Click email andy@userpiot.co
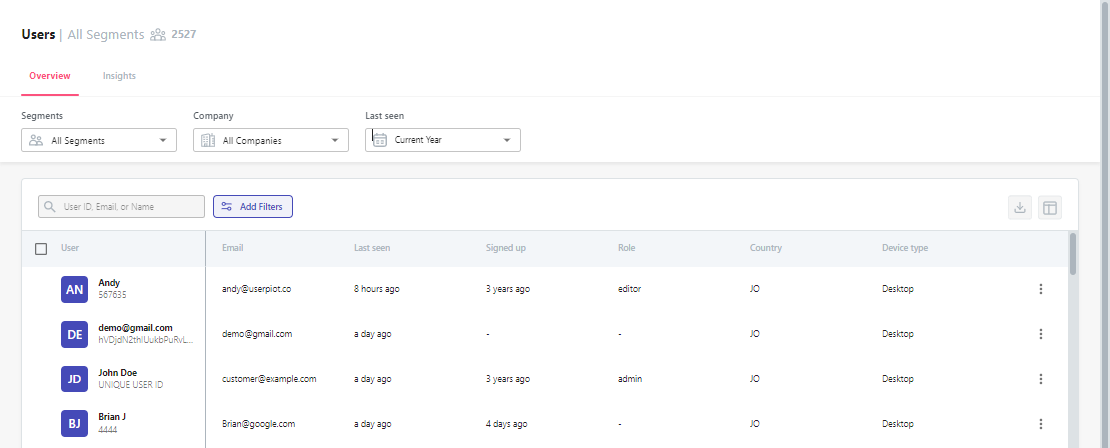The height and width of the screenshot is (448, 1110). [x=256, y=289]
